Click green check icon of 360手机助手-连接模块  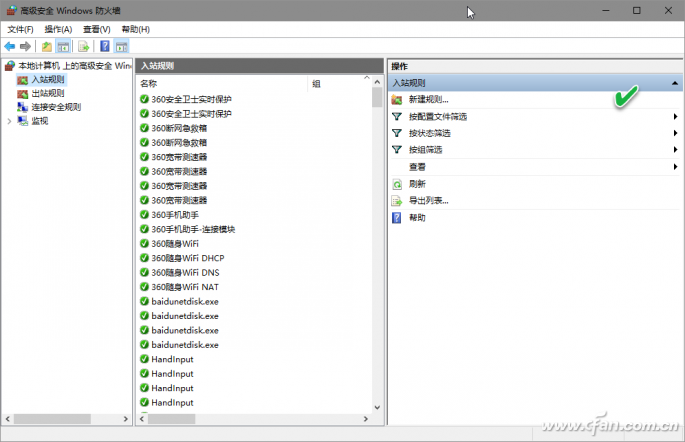pyautogui.click(x=144, y=229)
